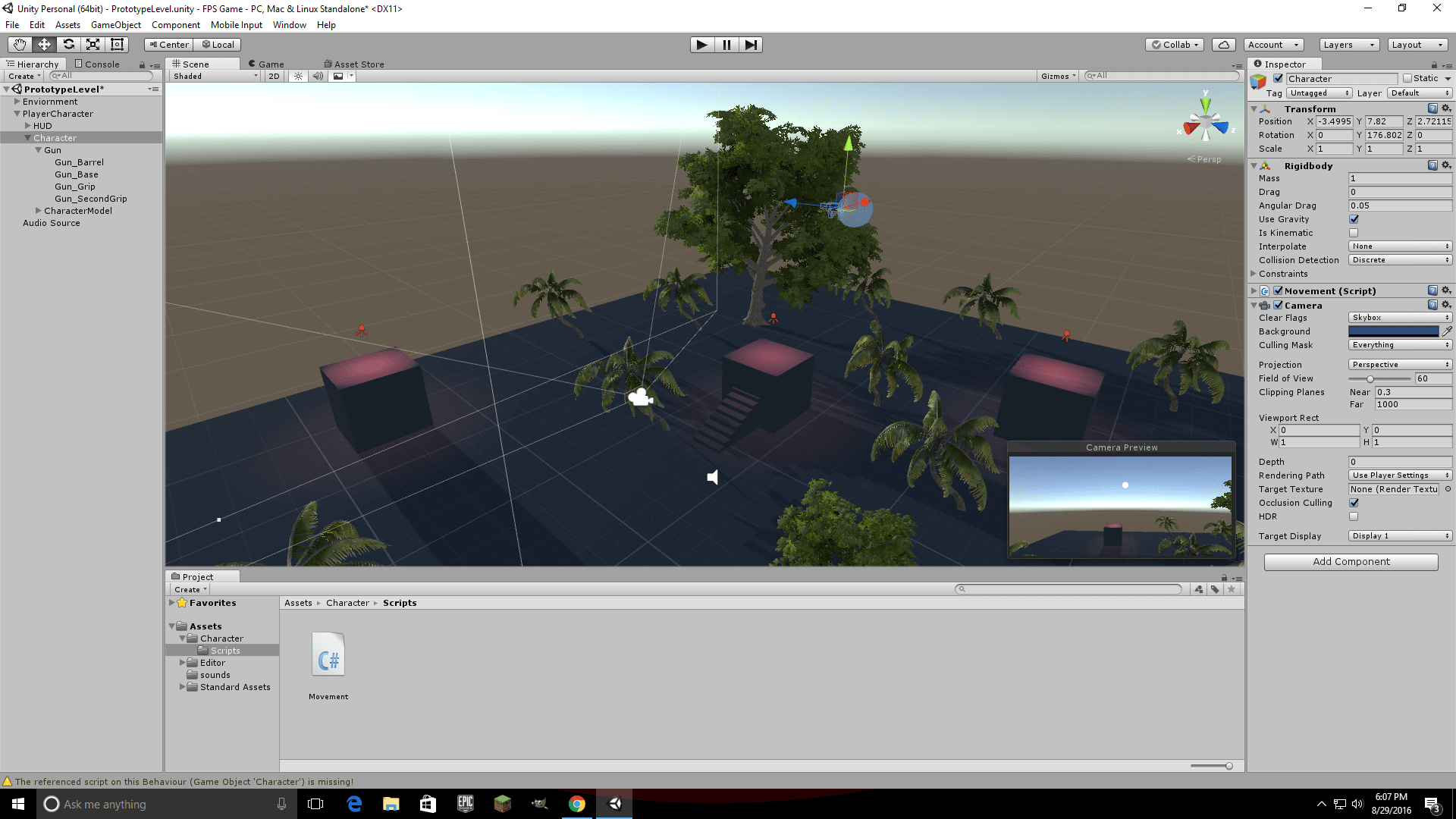The width and height of the screenshot is (1456, 819).
Task: Toggle 2D scene view mode
Action: [x=274, y=76]
